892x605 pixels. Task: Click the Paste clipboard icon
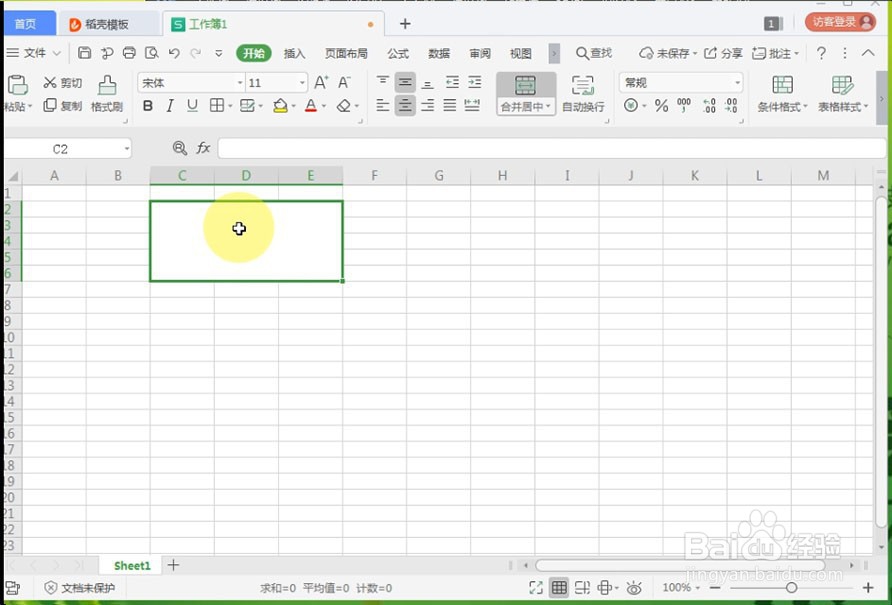pos(17,85)
